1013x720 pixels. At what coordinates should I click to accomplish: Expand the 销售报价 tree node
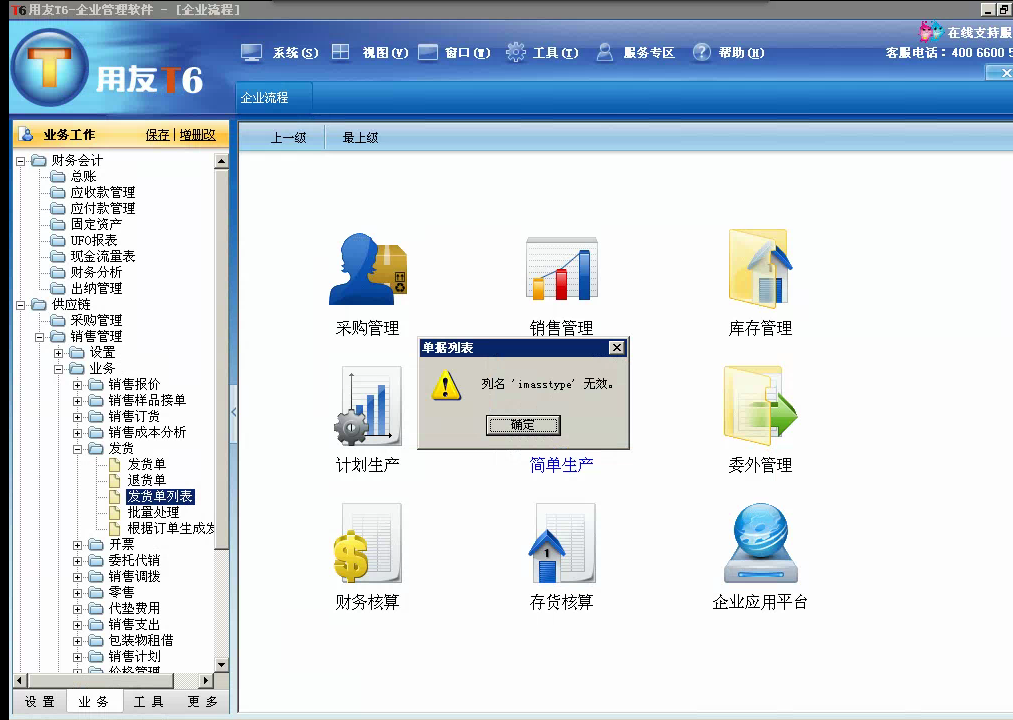78,385
